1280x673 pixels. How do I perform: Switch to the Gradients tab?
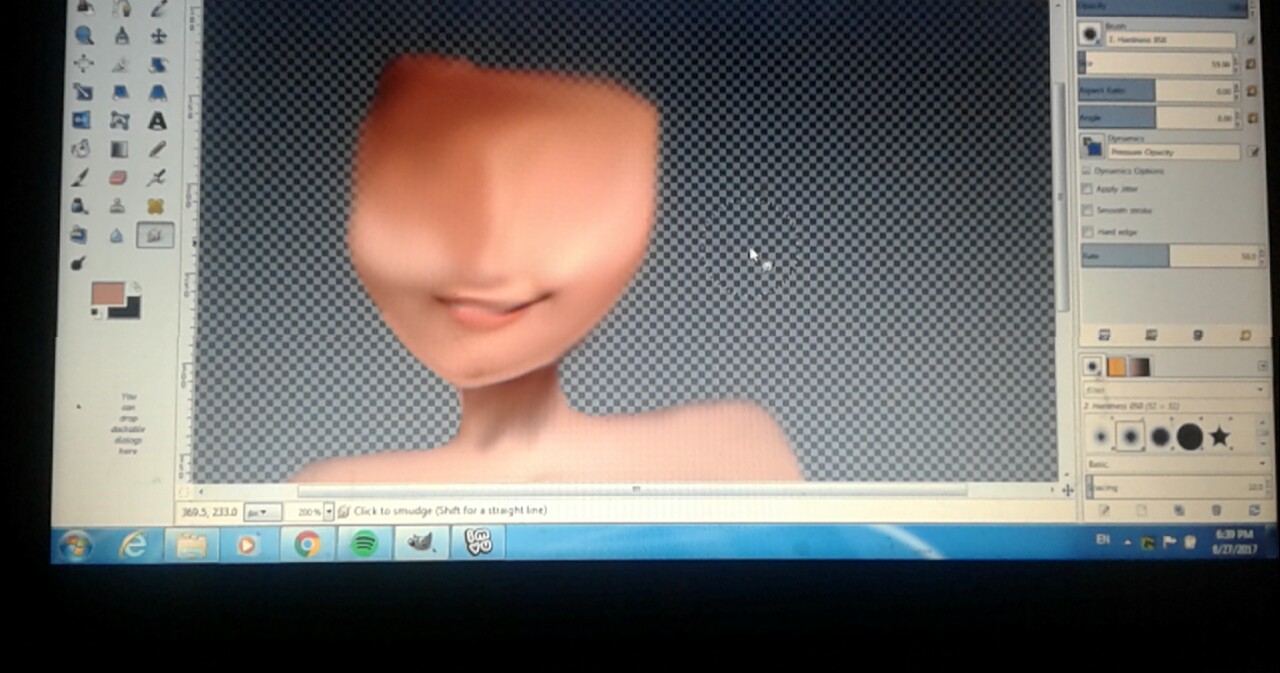(1139, 366)
